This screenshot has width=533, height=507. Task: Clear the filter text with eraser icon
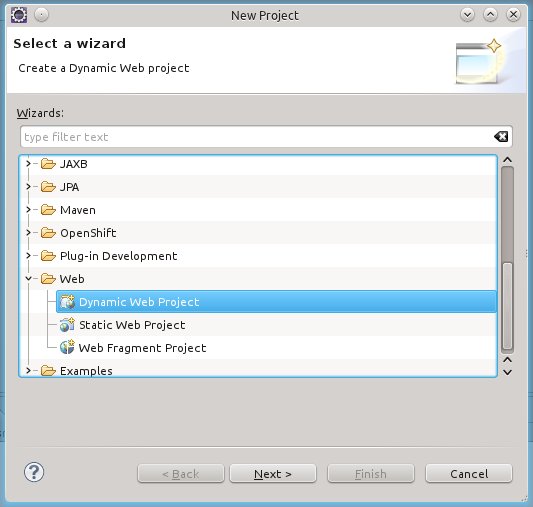click(501, 137)
